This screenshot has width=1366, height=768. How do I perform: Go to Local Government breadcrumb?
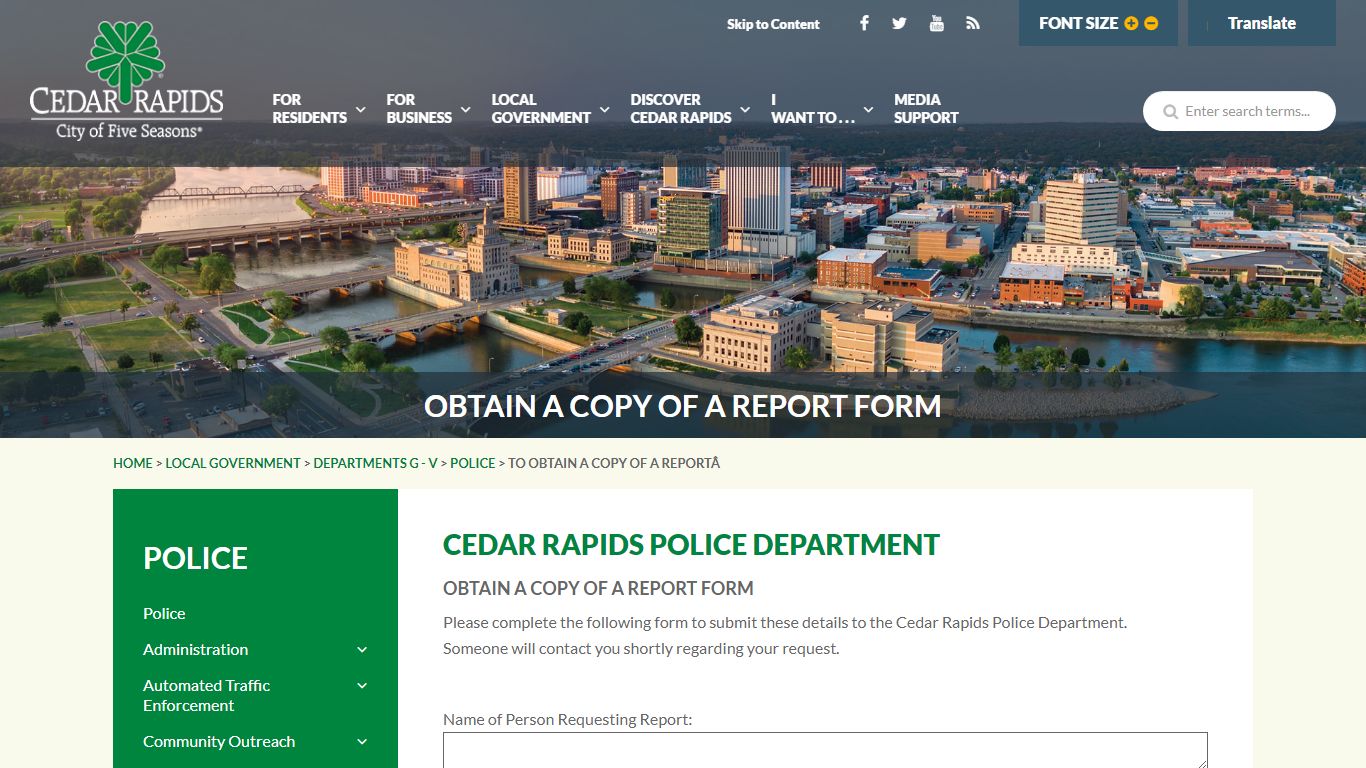pos(233,463)
